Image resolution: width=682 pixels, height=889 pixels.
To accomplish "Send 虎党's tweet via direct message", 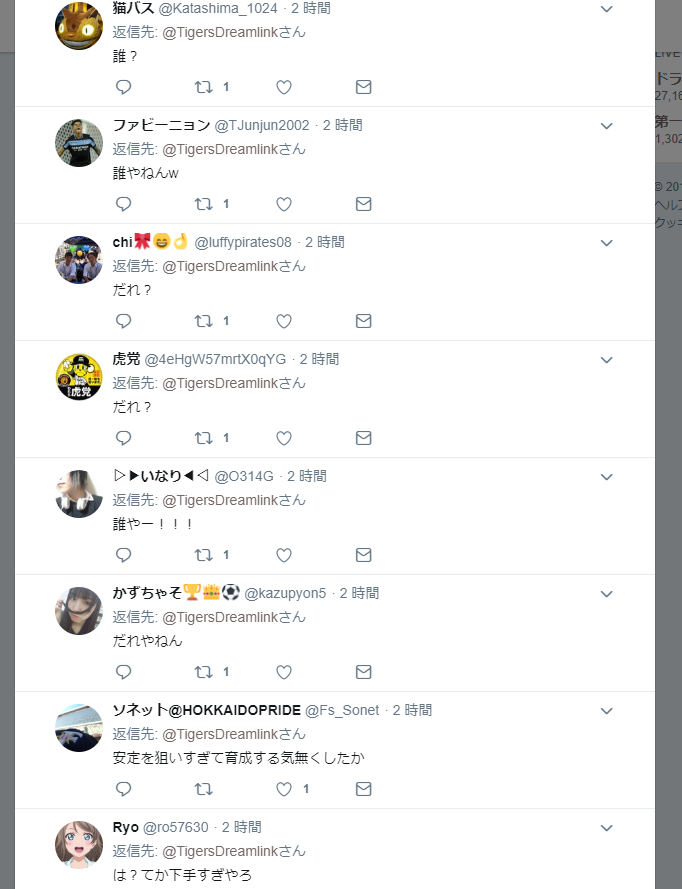I will [363, 438].
